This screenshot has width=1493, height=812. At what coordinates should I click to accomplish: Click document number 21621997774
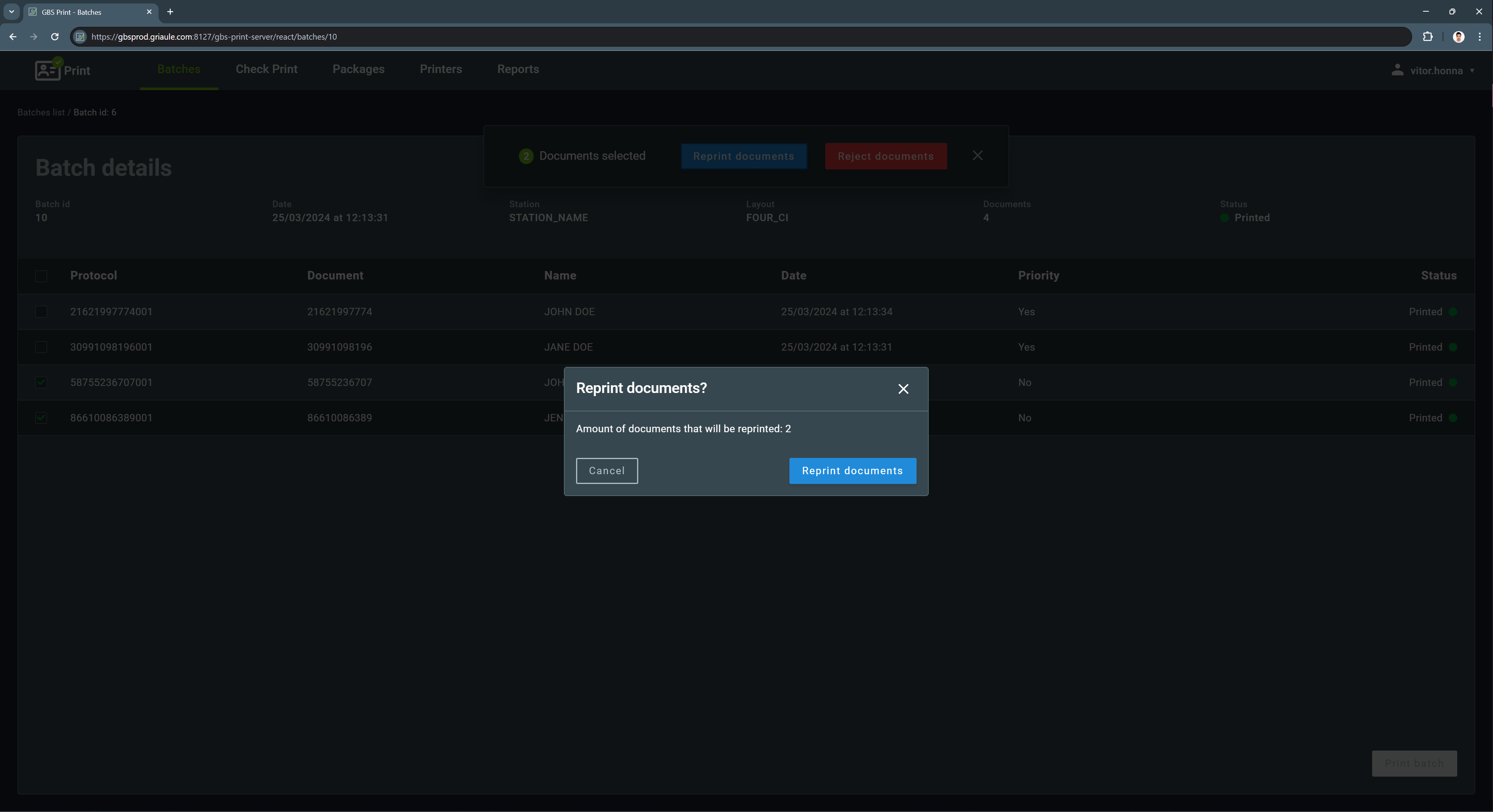(x=340, y=312)
